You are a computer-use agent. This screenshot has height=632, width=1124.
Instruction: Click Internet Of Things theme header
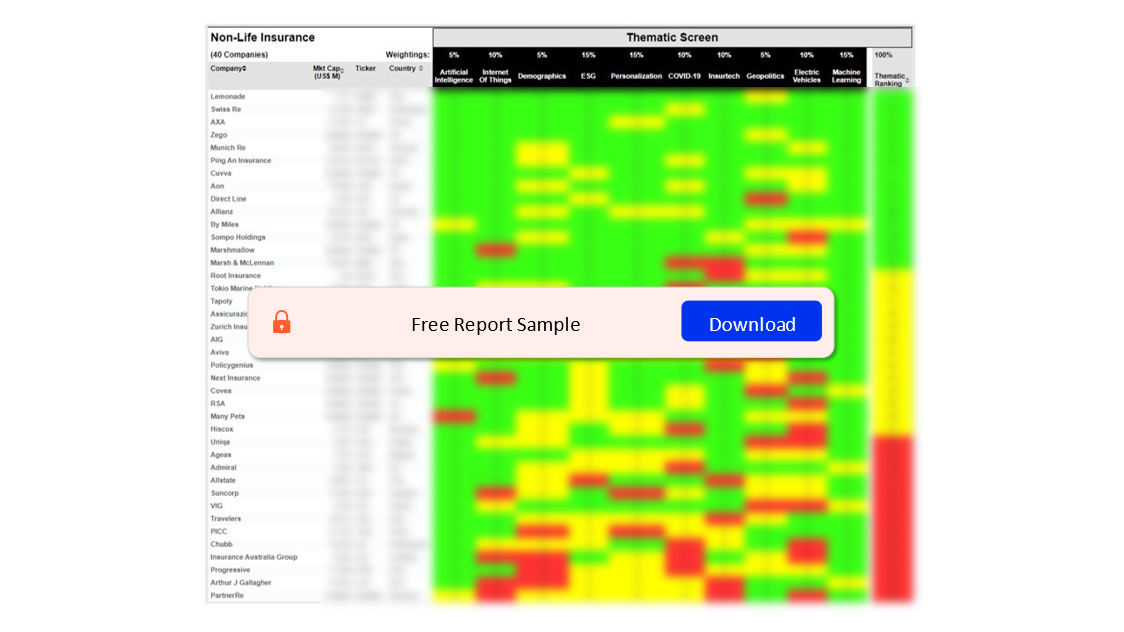point(495,76)
